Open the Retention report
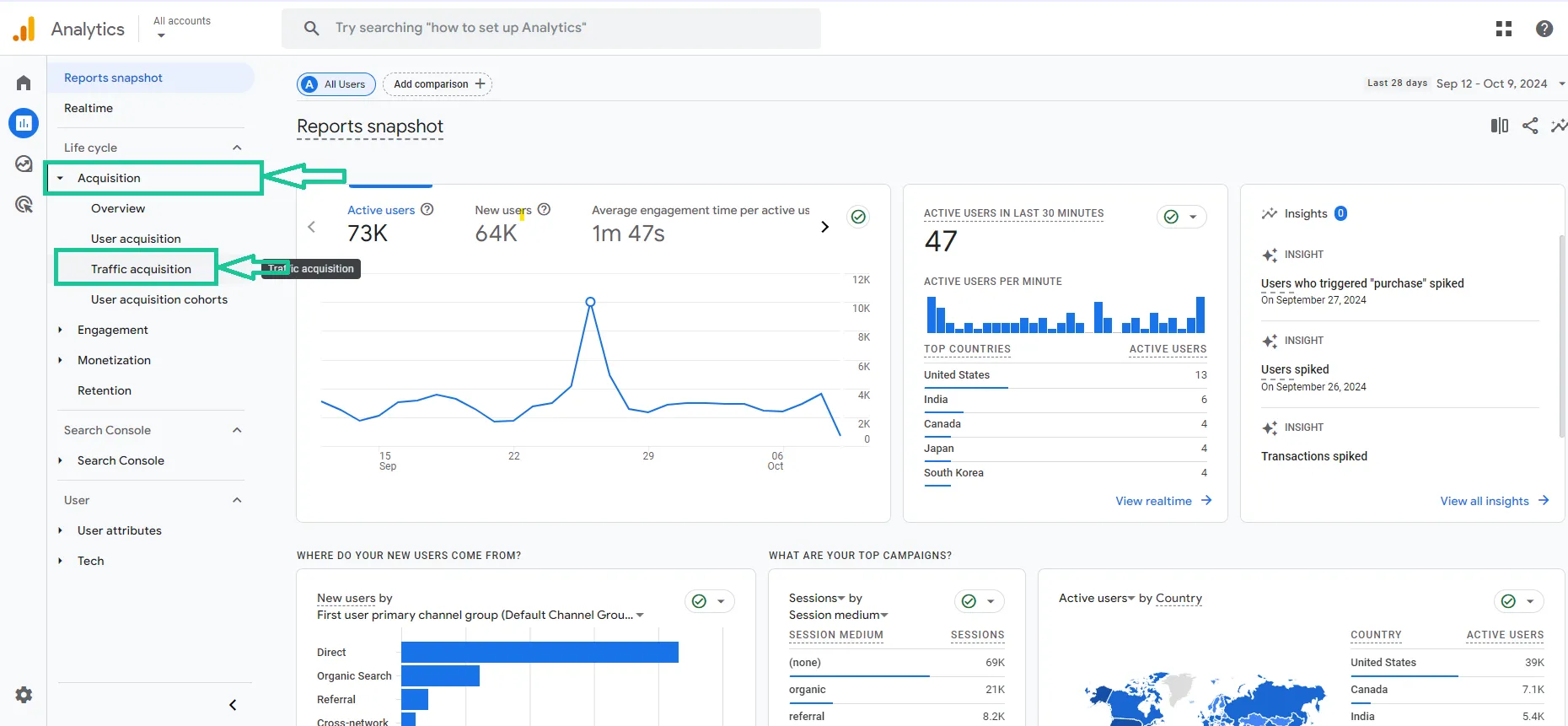This screenshot has width=1568, height=726. (x=105, y=390)
